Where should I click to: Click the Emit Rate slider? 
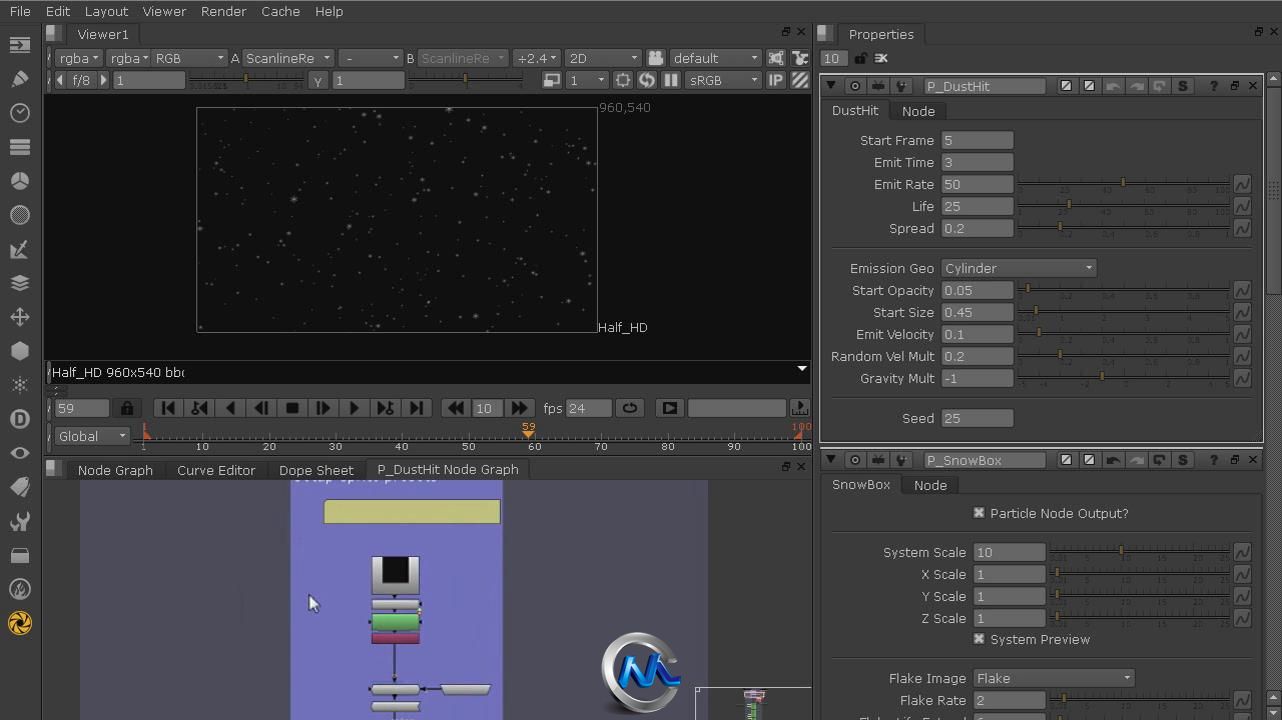click(1123, 184)
